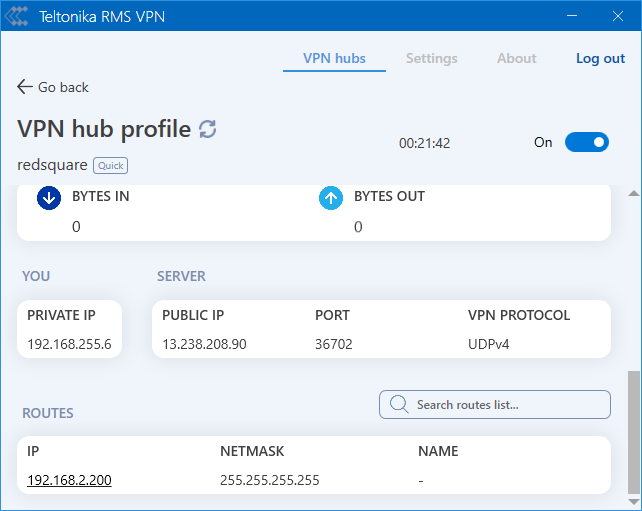The width and height of the screenshot is (642, 511).
Task: Click the search magnifier icon in routes
Action: pos(399,405)
